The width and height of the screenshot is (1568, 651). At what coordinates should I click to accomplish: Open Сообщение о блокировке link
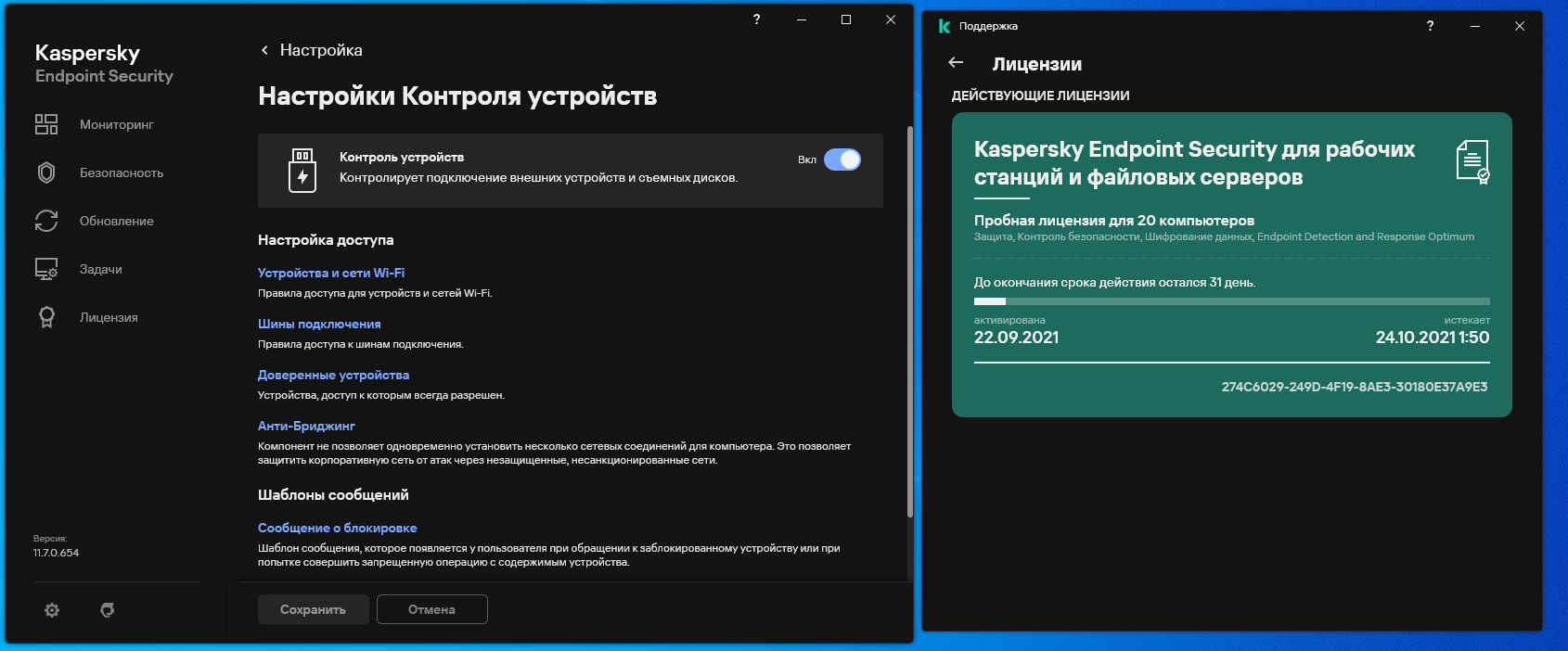pyautogui.click(x=338, y=528)
